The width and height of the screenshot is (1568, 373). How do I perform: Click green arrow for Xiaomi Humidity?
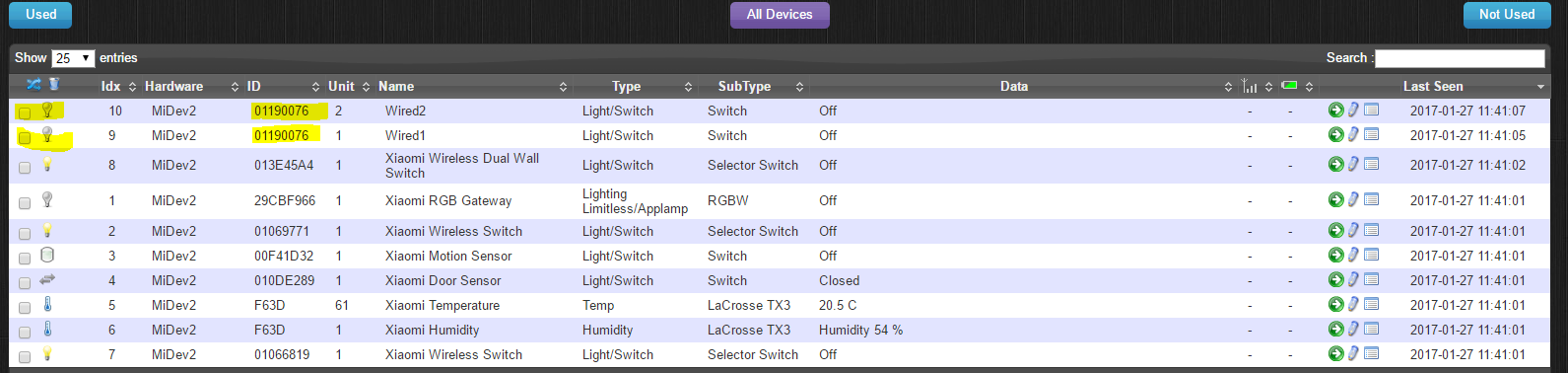(1335, 329)
